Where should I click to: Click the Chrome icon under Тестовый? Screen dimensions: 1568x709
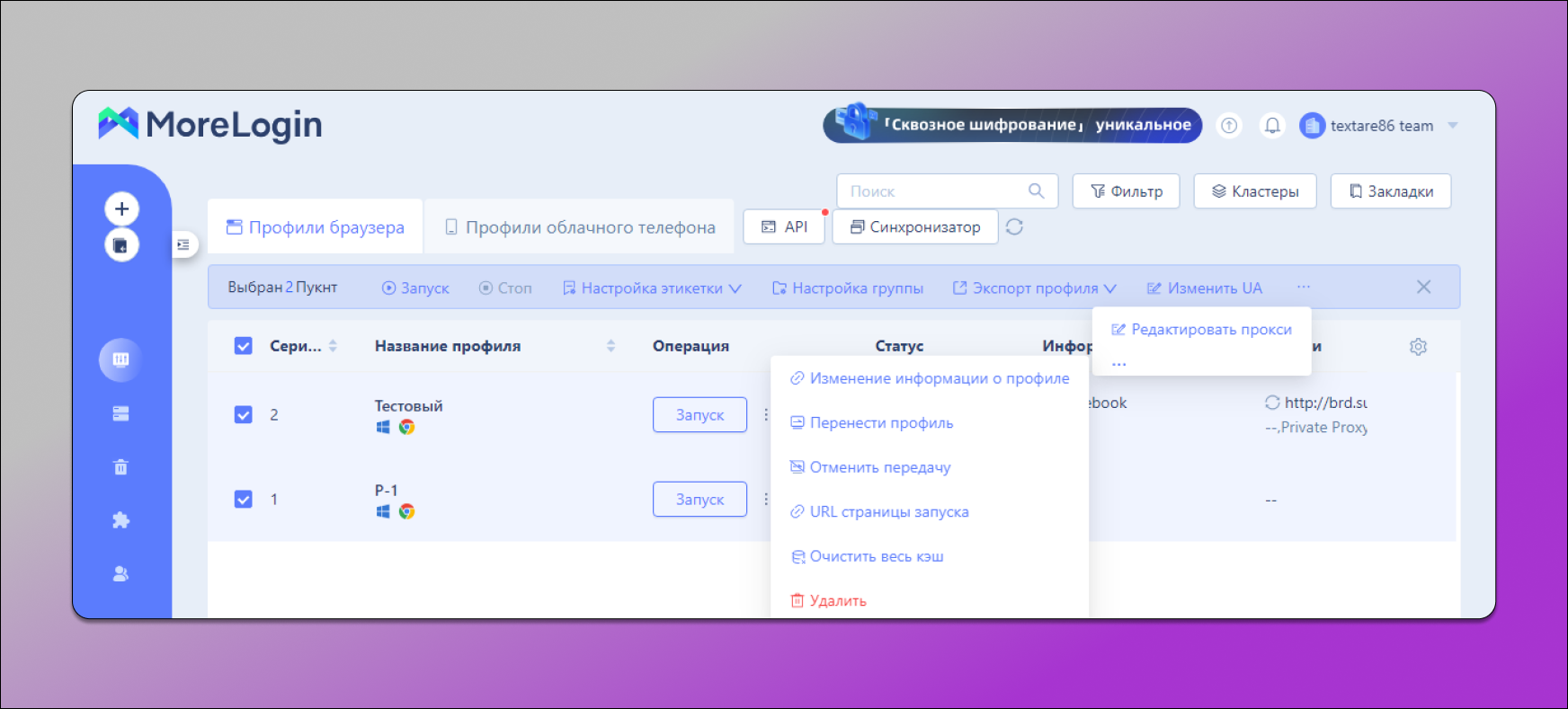[406, 427]
